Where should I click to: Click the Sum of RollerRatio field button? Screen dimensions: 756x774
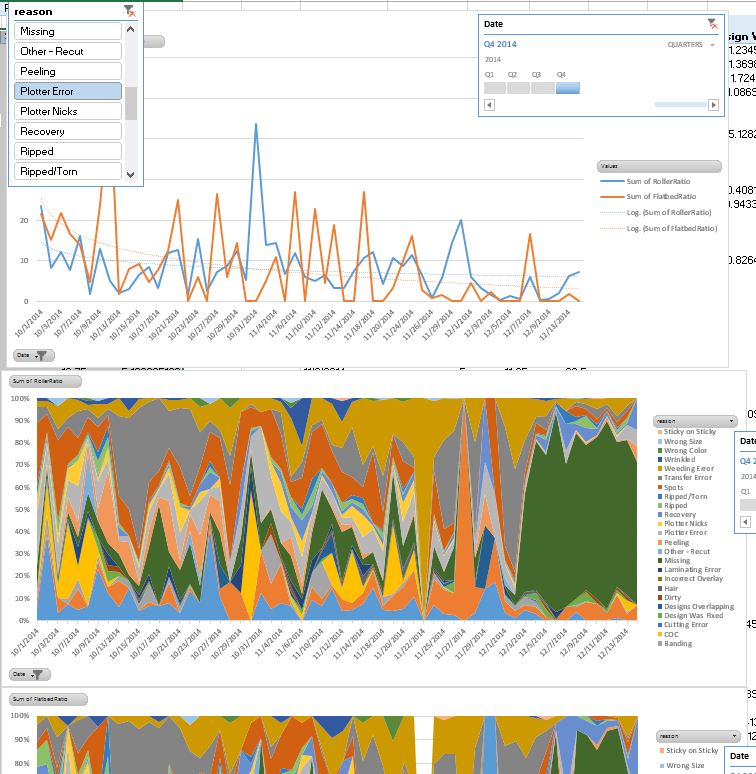44,381
